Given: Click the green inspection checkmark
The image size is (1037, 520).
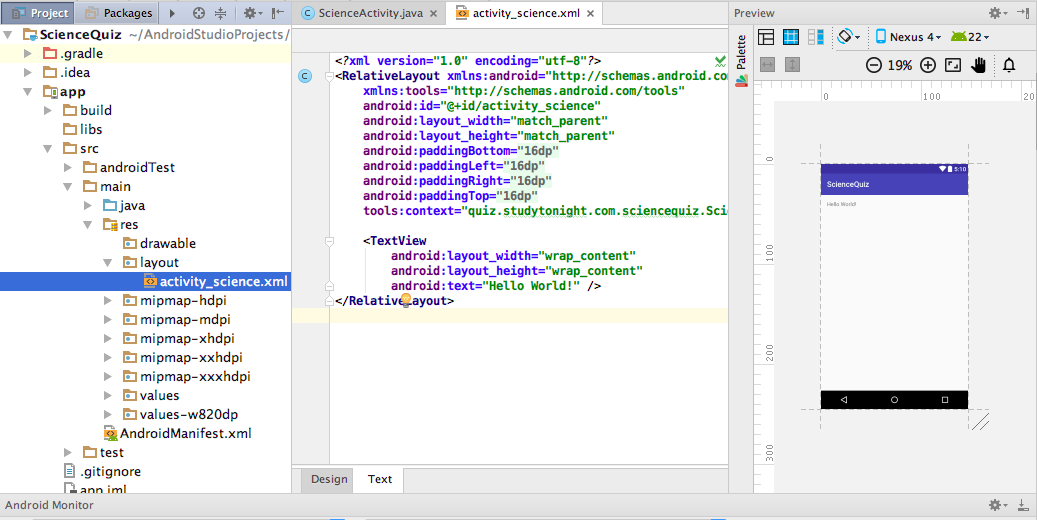Looking at the screenshot, I should (720, 62).
